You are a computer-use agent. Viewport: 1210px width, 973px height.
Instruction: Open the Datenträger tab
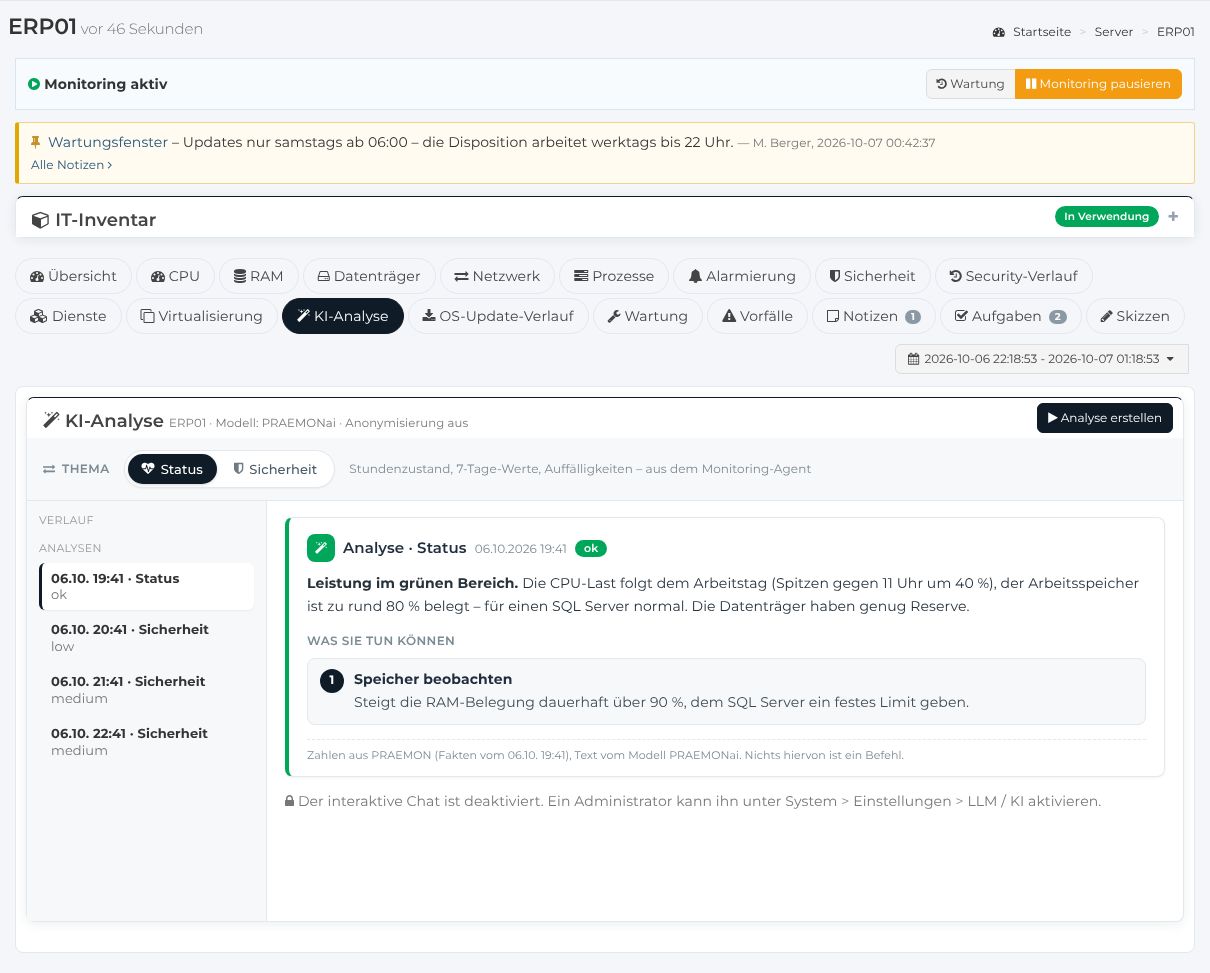coord(369,276)
